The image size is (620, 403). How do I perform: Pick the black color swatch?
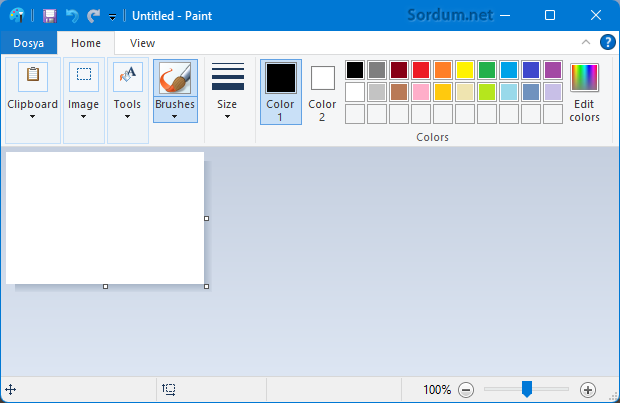click(355, 70)
